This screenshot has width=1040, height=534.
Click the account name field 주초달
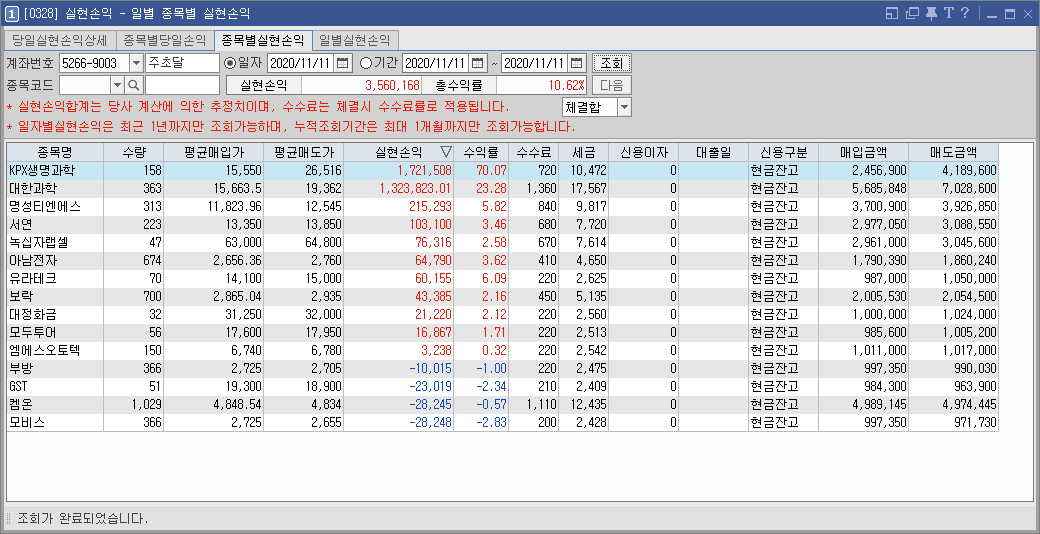182,64
